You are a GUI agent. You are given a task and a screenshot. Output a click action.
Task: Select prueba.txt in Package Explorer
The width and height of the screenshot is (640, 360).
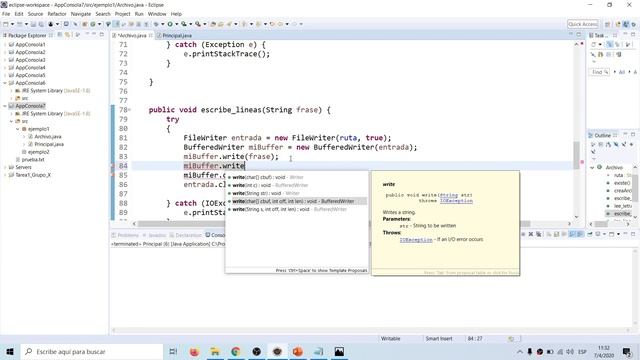point(33,160)
